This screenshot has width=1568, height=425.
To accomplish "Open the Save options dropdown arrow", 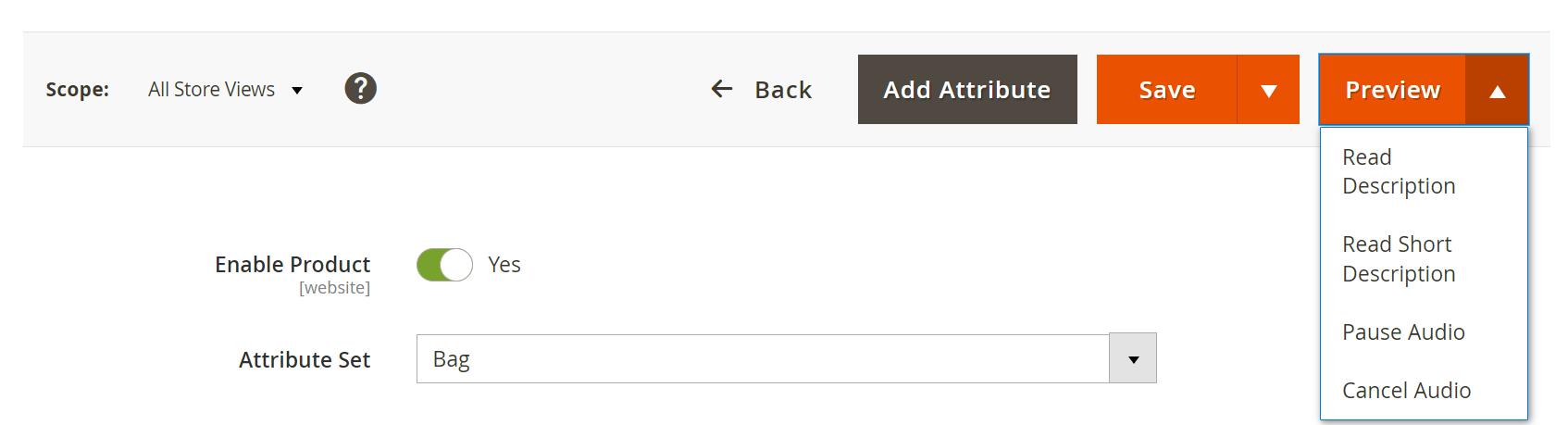I will pos(1268,90).
